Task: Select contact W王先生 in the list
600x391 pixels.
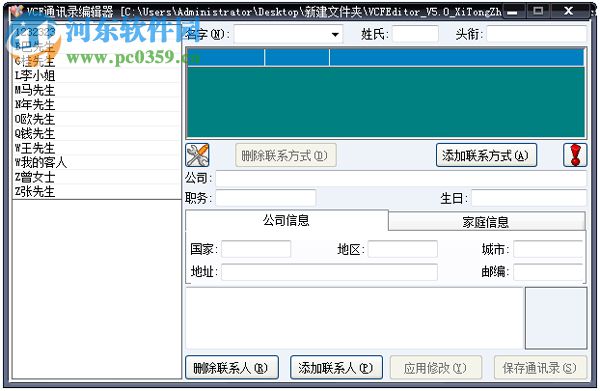Action: coord(96,148)
